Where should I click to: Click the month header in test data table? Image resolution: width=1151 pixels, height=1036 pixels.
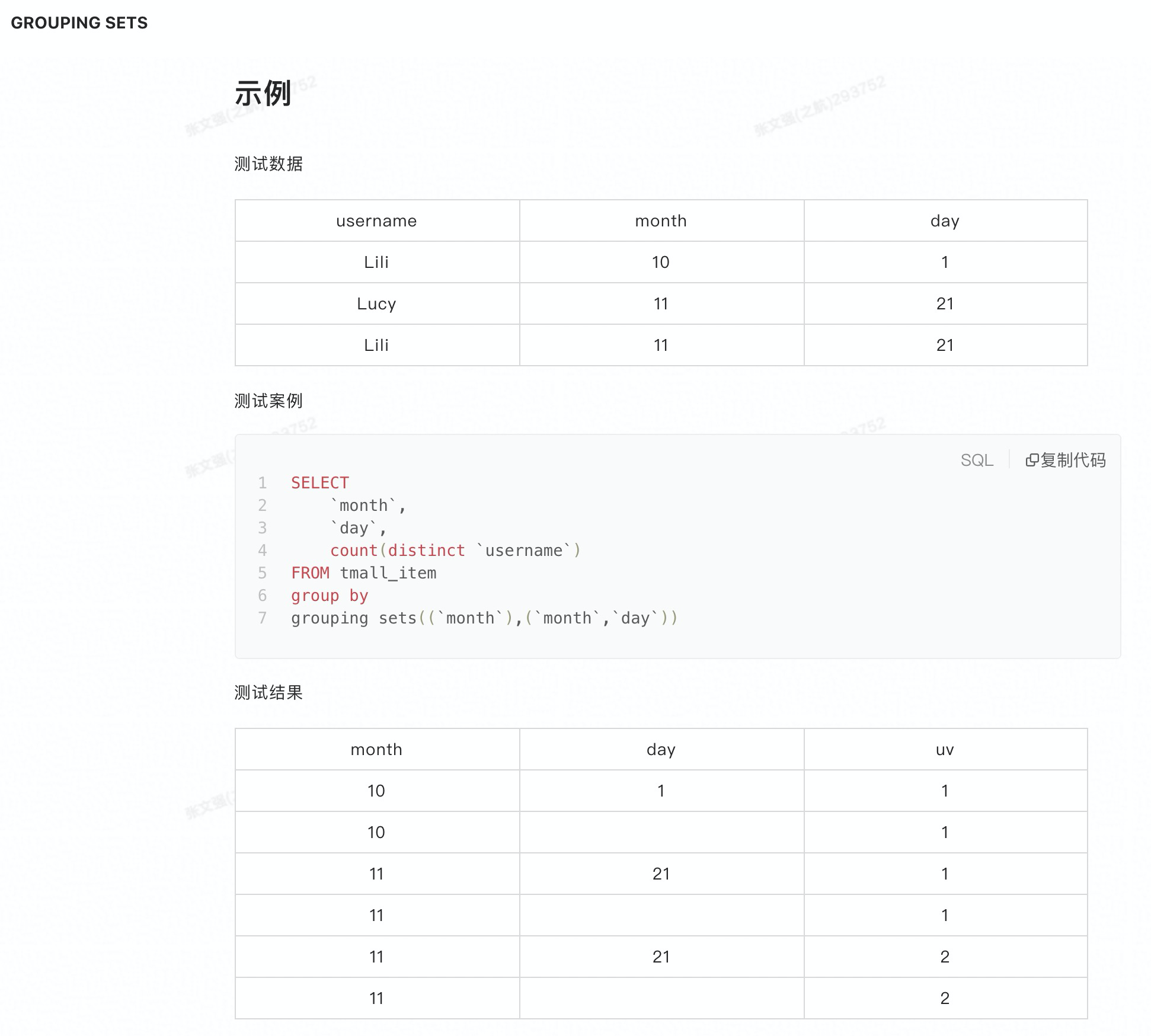tap(661, 221)
